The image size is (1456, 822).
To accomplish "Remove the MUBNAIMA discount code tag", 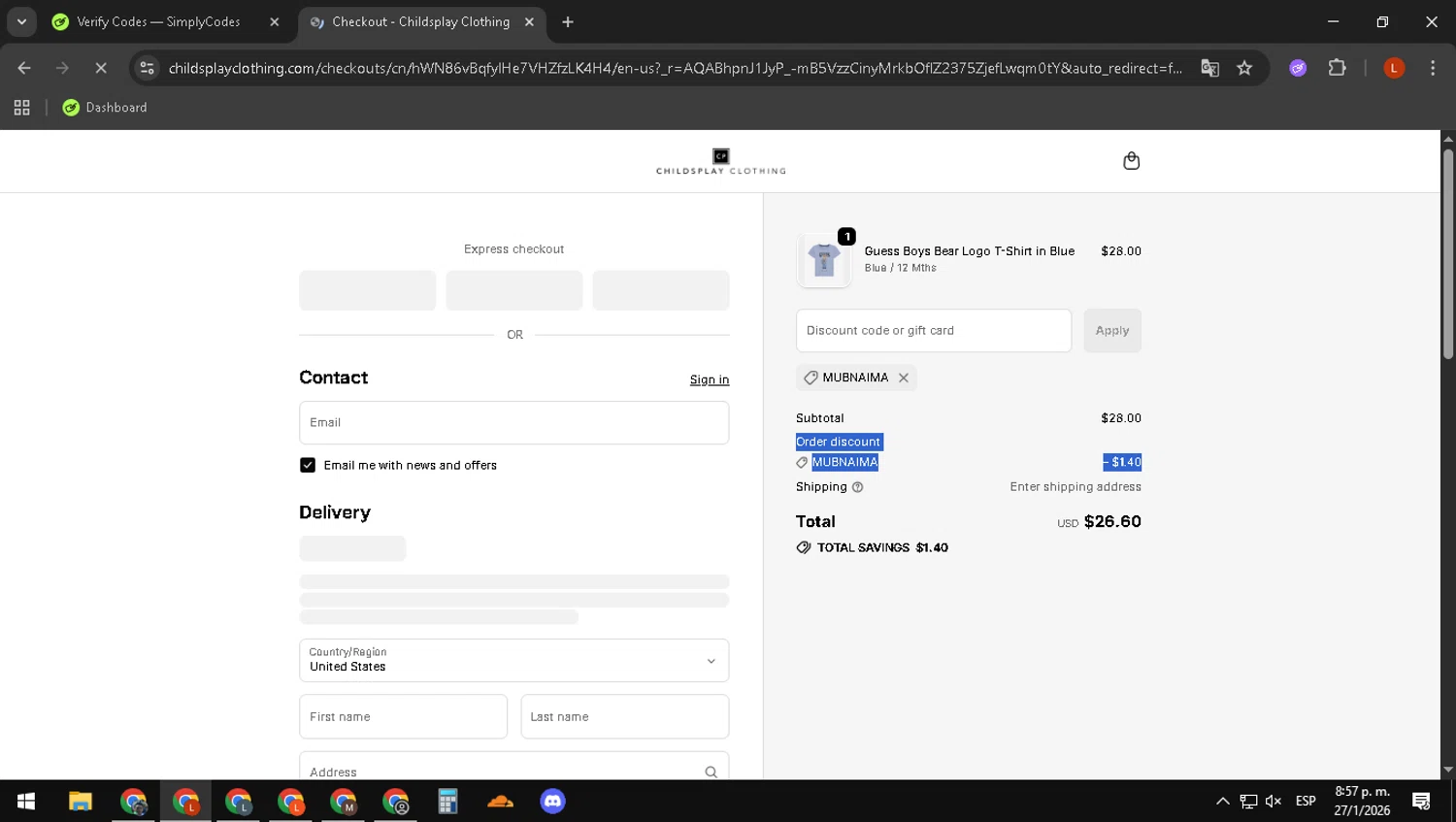I will [904, 378].
